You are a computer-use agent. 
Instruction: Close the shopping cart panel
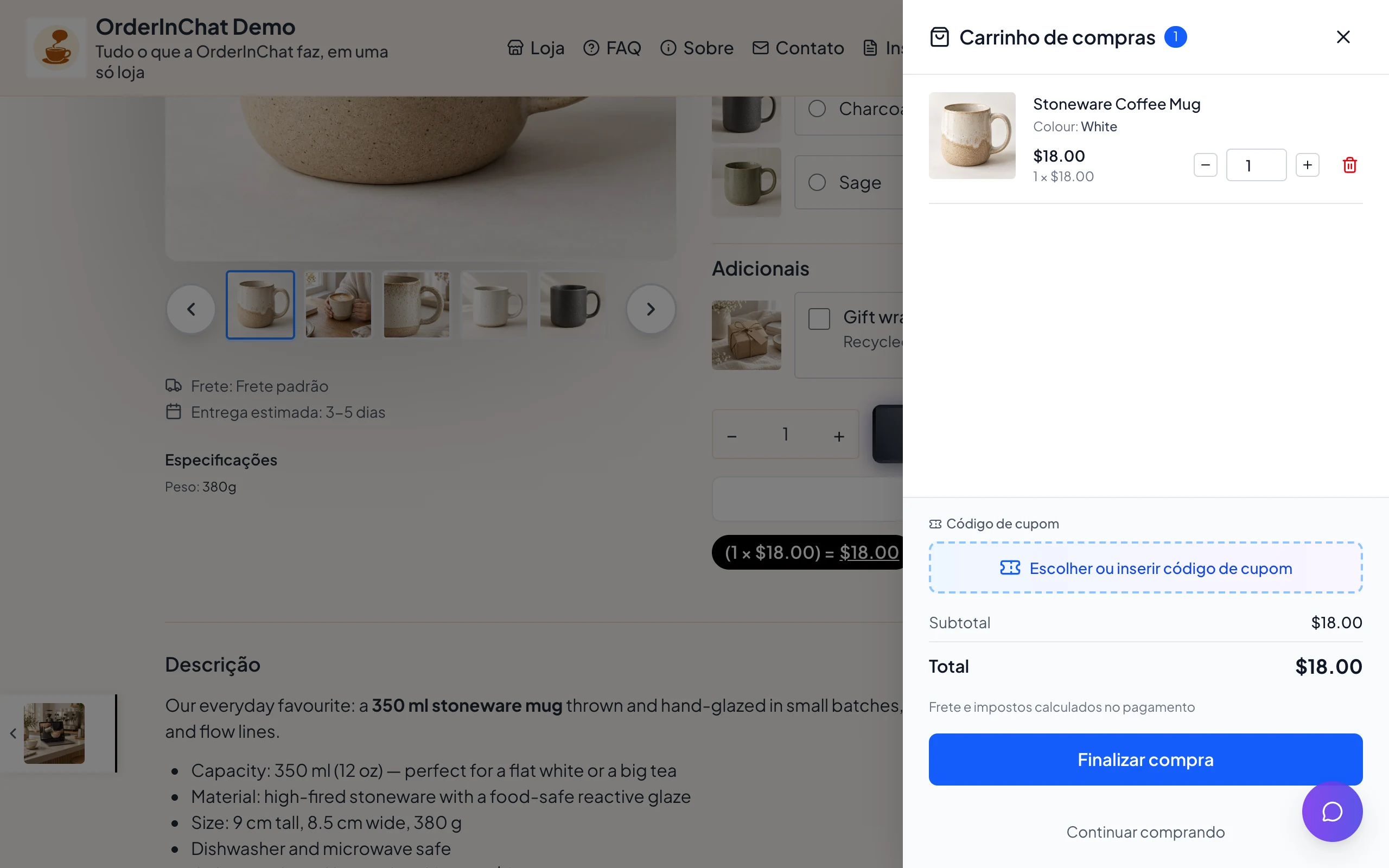coord(1343,37)
